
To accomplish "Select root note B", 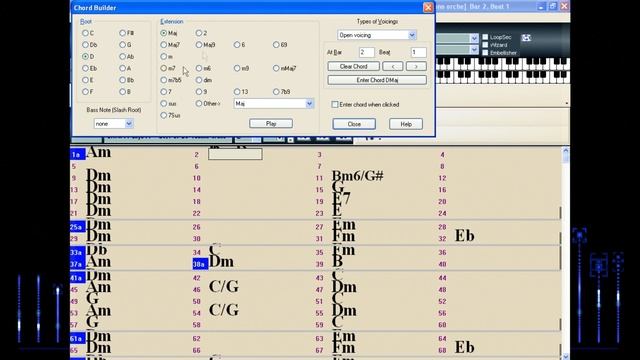I will pyautogui.click(x=122, y=92).
